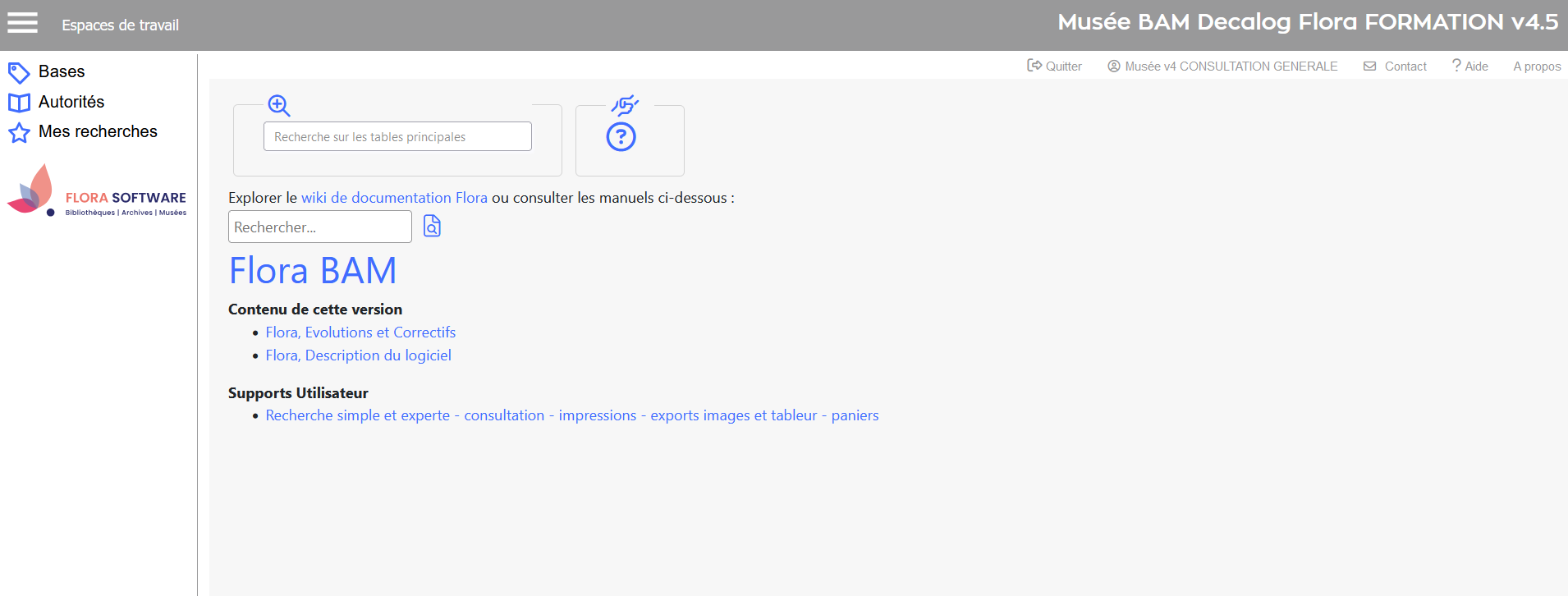Screen dimensions: 1568x596
Task: Click the question mark help circle icon
Action: pyautogui.click(x=621, y=137)
